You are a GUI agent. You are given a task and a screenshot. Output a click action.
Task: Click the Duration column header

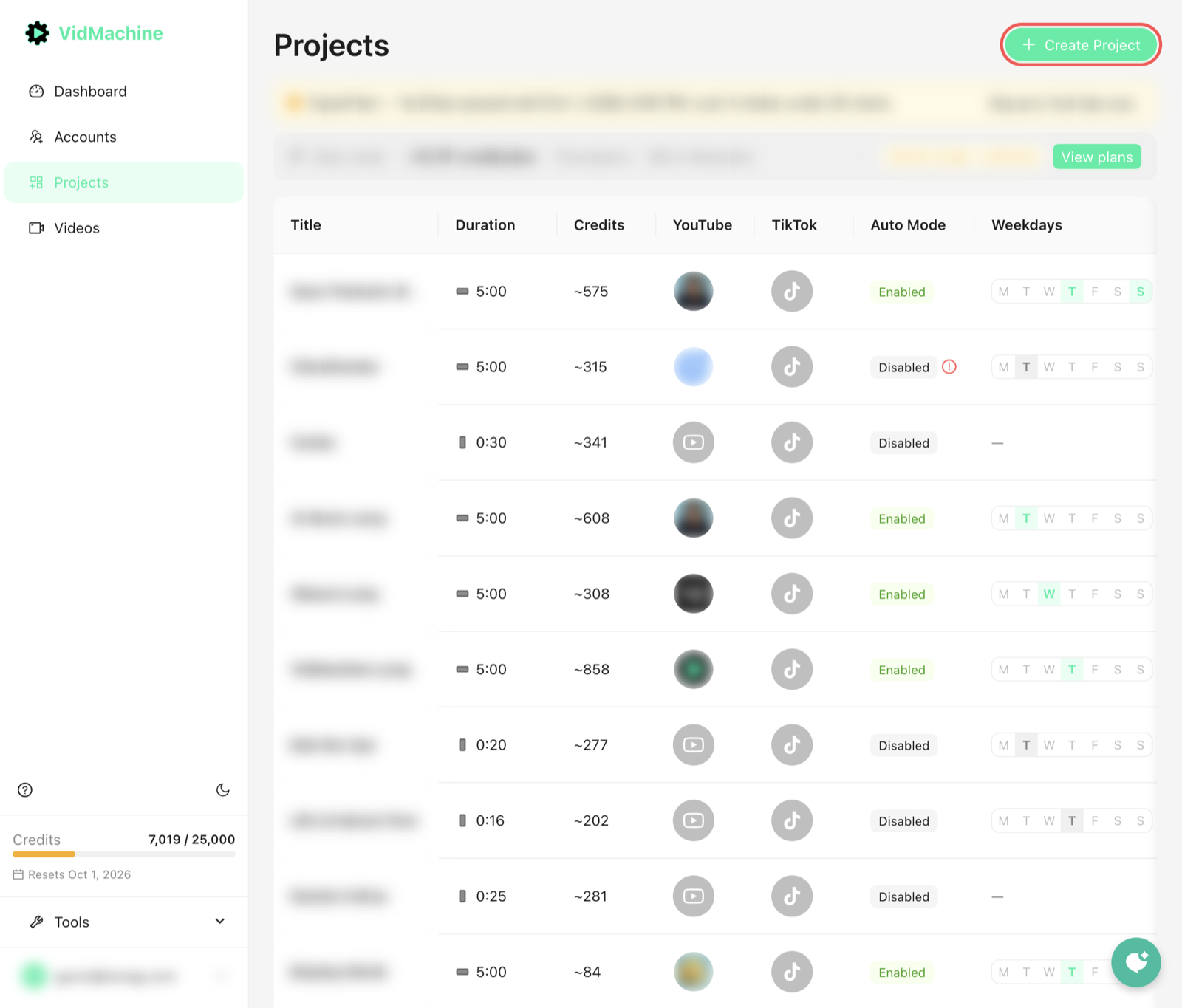[485, 225]
